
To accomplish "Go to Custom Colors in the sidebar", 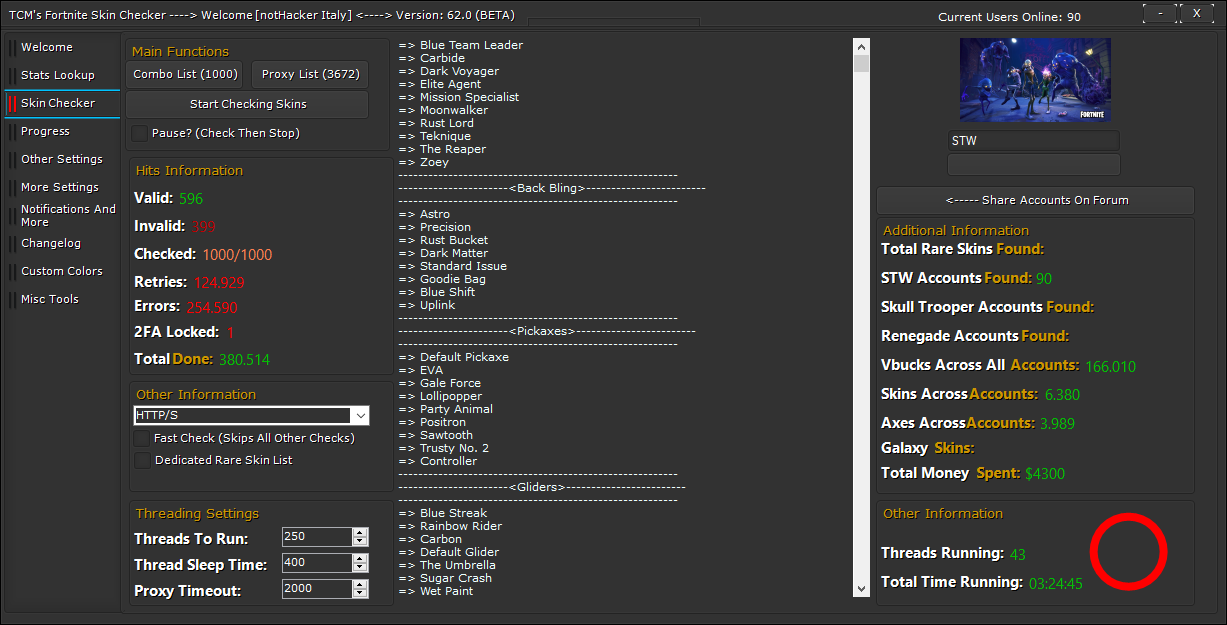I will pos(62,271).
